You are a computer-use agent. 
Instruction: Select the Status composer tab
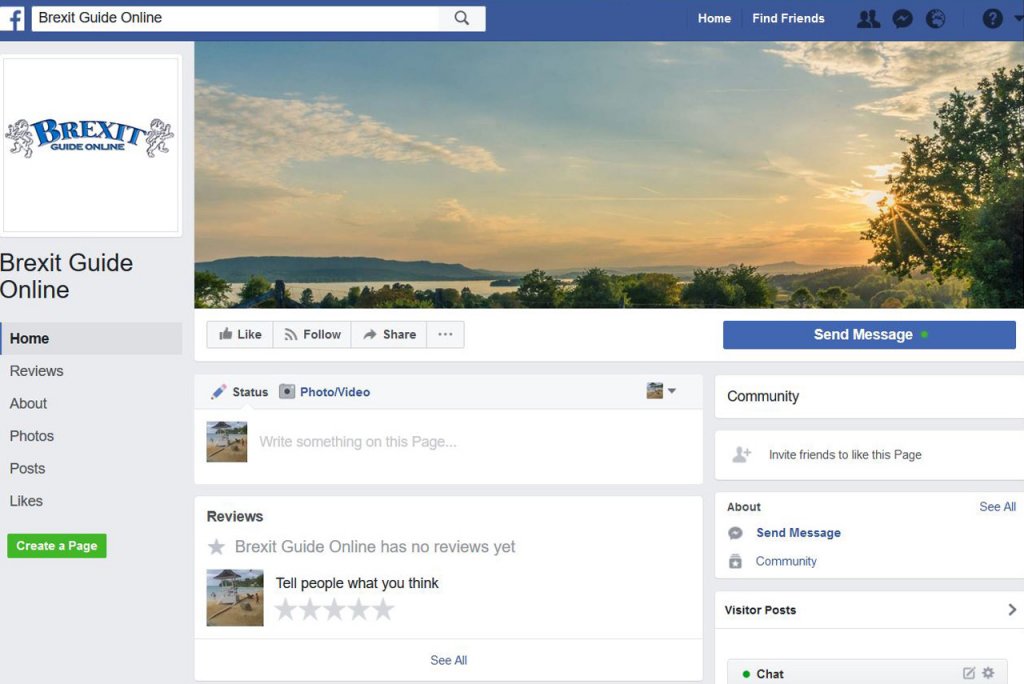click(239, 392)
